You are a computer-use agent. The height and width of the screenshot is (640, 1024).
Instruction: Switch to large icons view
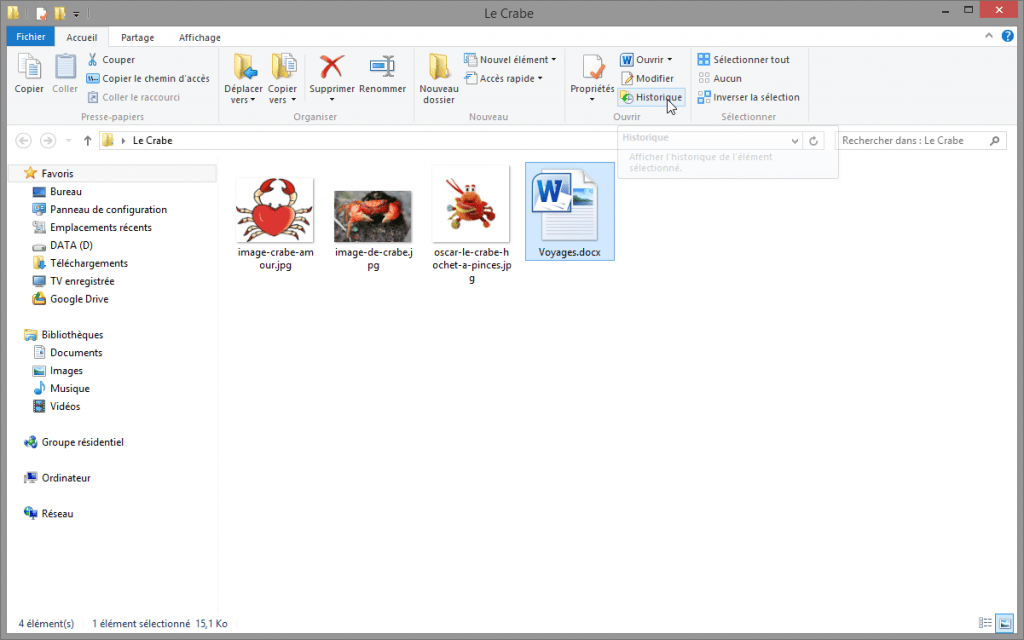click(1004, 623)
